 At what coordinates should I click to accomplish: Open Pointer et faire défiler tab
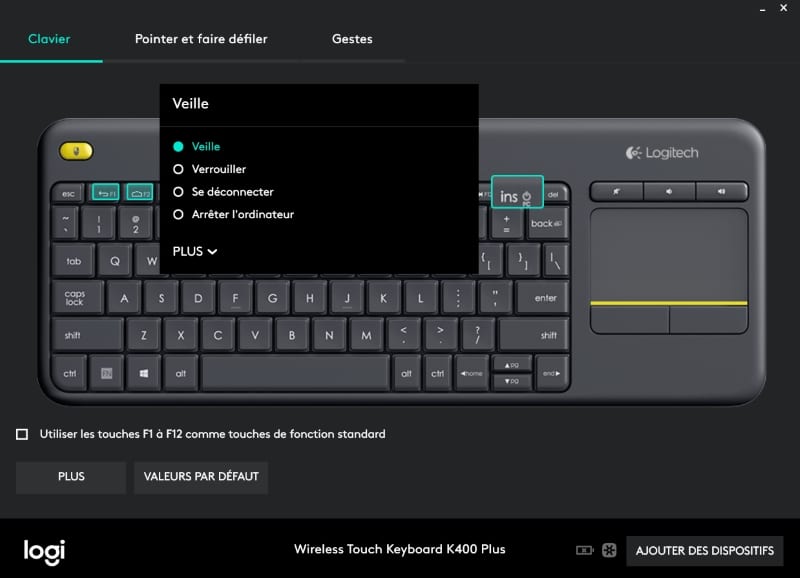[x=201, y=39]
